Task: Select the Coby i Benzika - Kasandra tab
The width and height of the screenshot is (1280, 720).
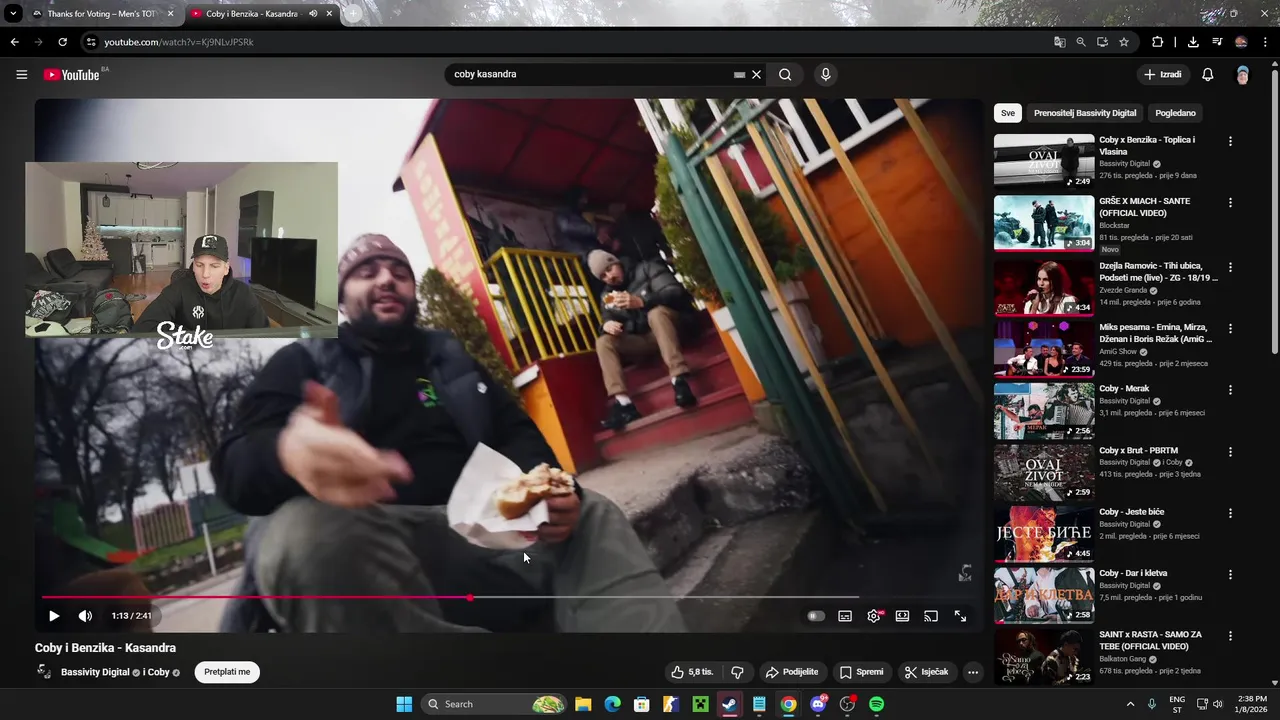Action: coord(250,14)
